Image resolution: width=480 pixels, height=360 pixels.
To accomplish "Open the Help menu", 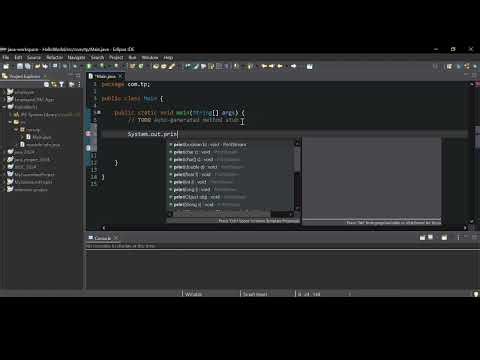I will point(168,57).
